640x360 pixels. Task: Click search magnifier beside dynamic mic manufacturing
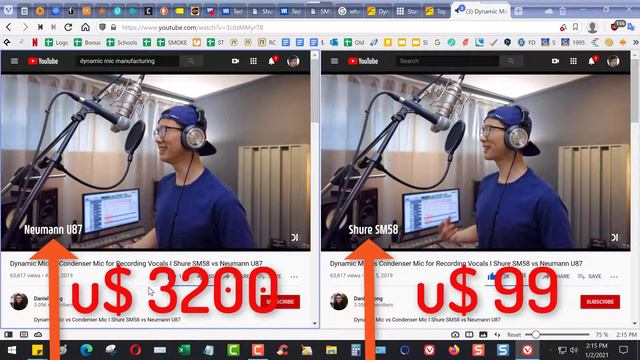click(191, 61)
